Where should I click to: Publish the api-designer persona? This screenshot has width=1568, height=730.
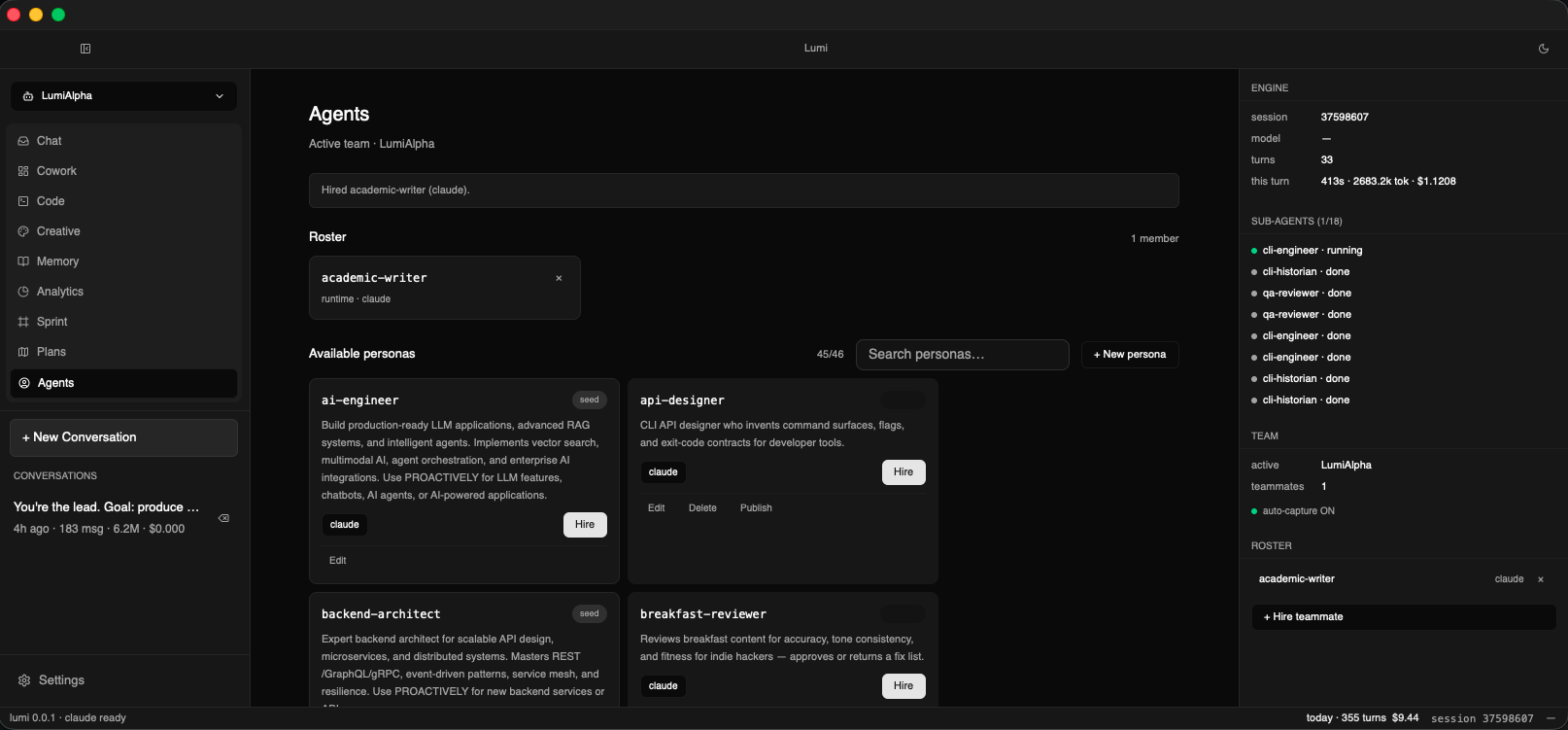coord(756,508)
